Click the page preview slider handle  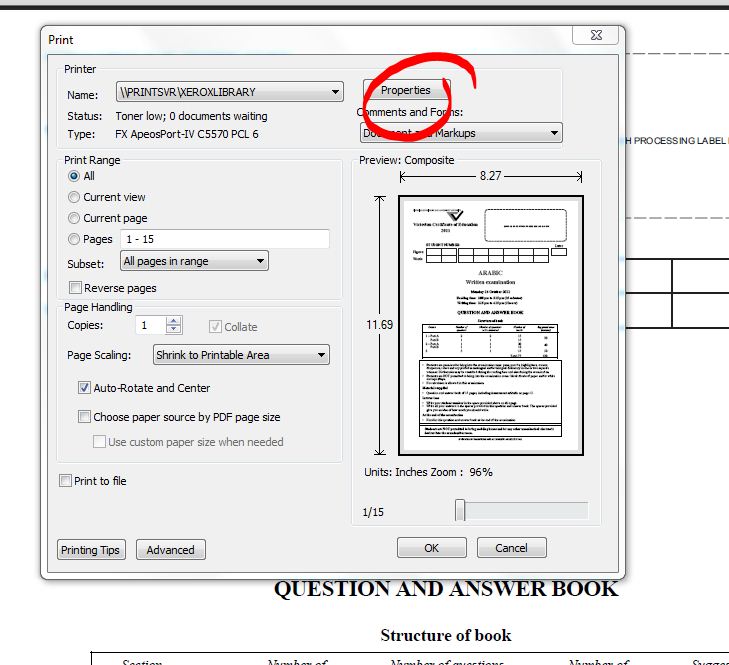[x=460, y=511]
